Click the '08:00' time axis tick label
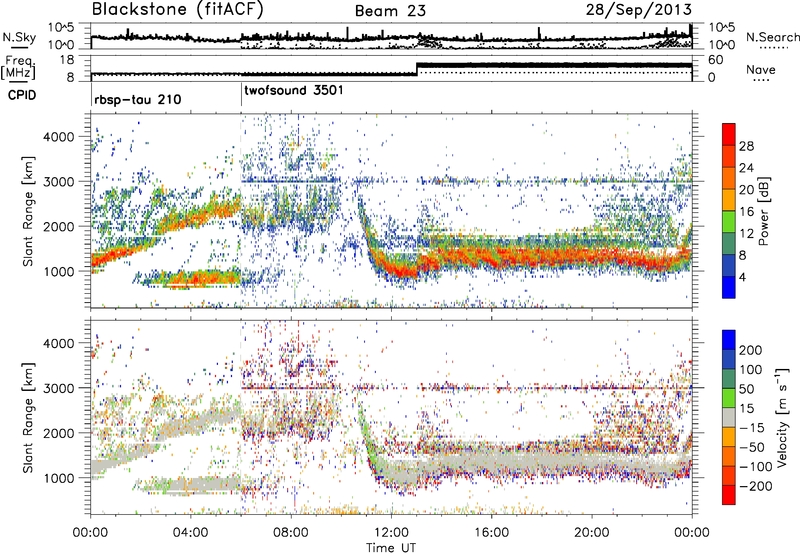The width and height of the screenshot is (800, 554). pos(290,533)
